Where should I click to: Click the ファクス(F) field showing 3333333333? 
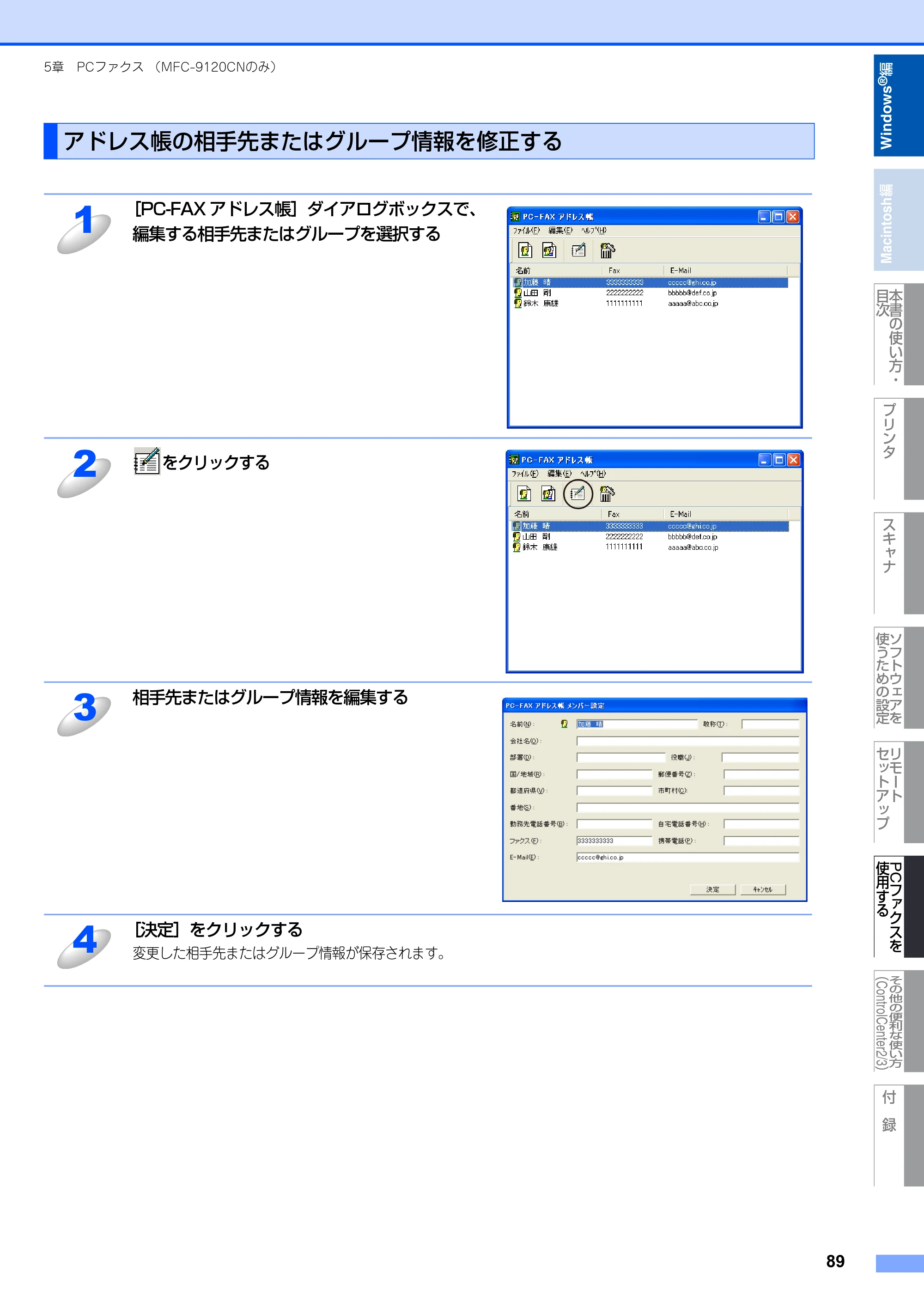pos(614,841)
